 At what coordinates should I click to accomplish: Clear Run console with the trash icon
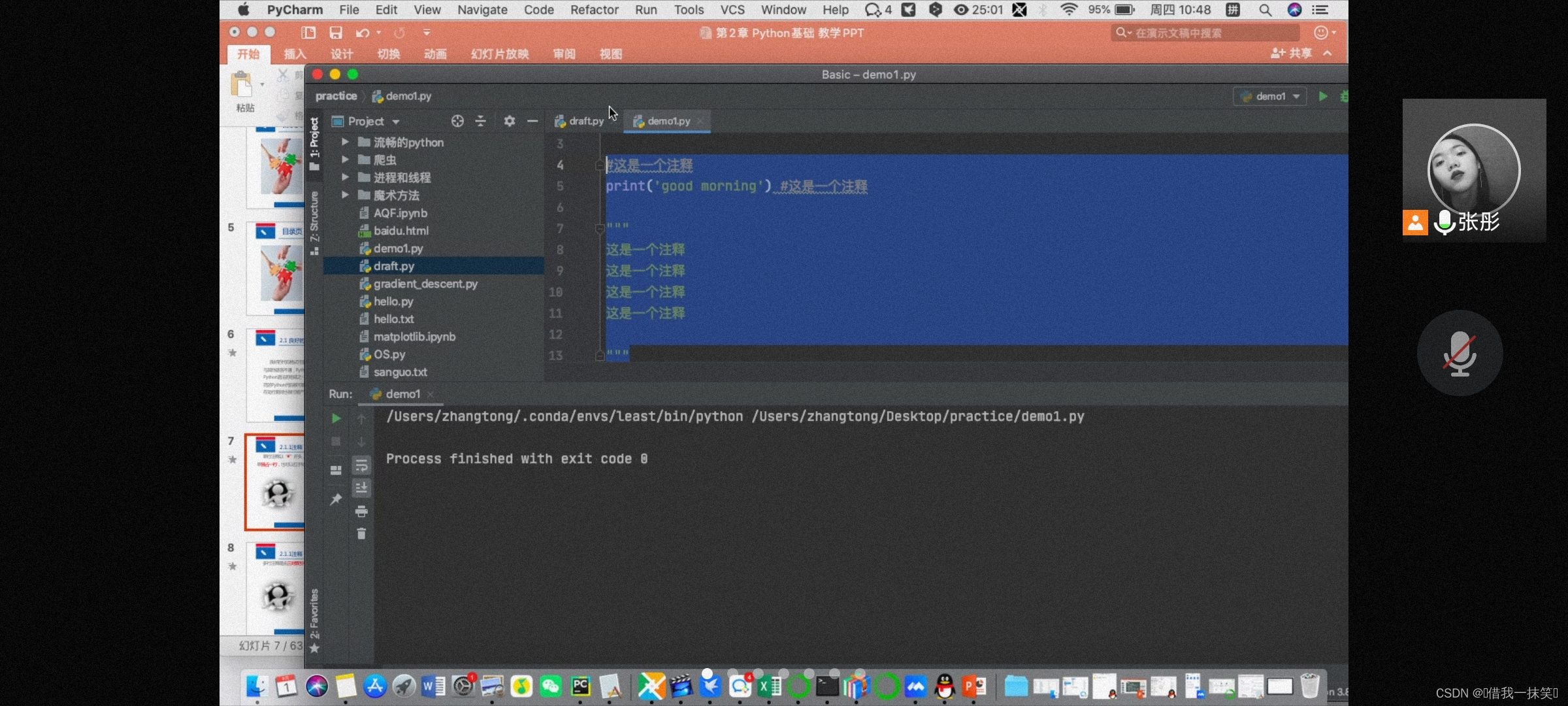point(361,534)
